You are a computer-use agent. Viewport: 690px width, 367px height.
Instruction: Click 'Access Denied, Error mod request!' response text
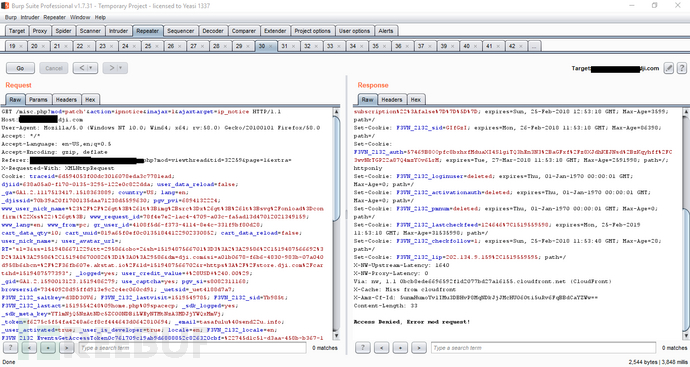(x=412, y=322)
